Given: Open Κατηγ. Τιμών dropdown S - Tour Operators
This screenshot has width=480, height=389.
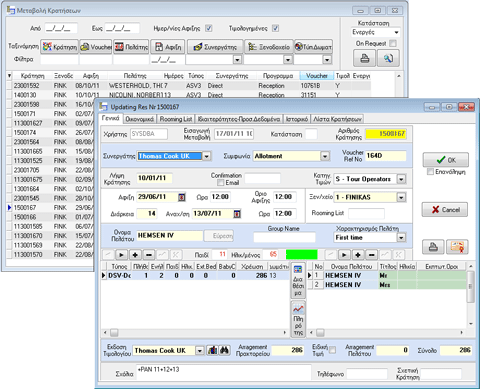Looking at the screenshot, I should [401, 179].
